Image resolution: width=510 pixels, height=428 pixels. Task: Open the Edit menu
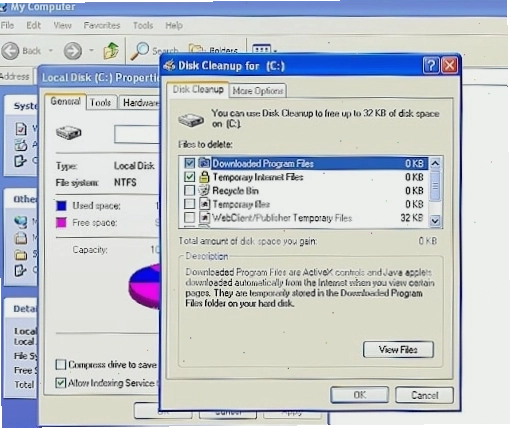coord(33,25)
